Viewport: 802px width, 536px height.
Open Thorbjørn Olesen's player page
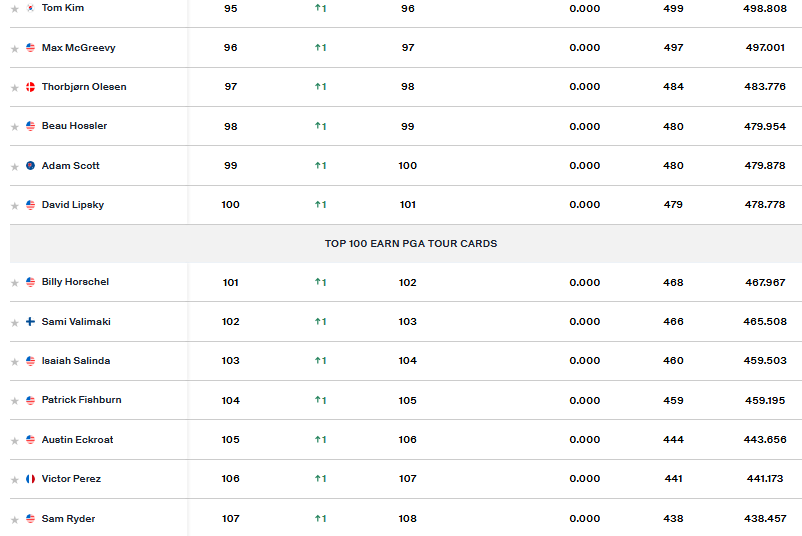coord(84,87)
